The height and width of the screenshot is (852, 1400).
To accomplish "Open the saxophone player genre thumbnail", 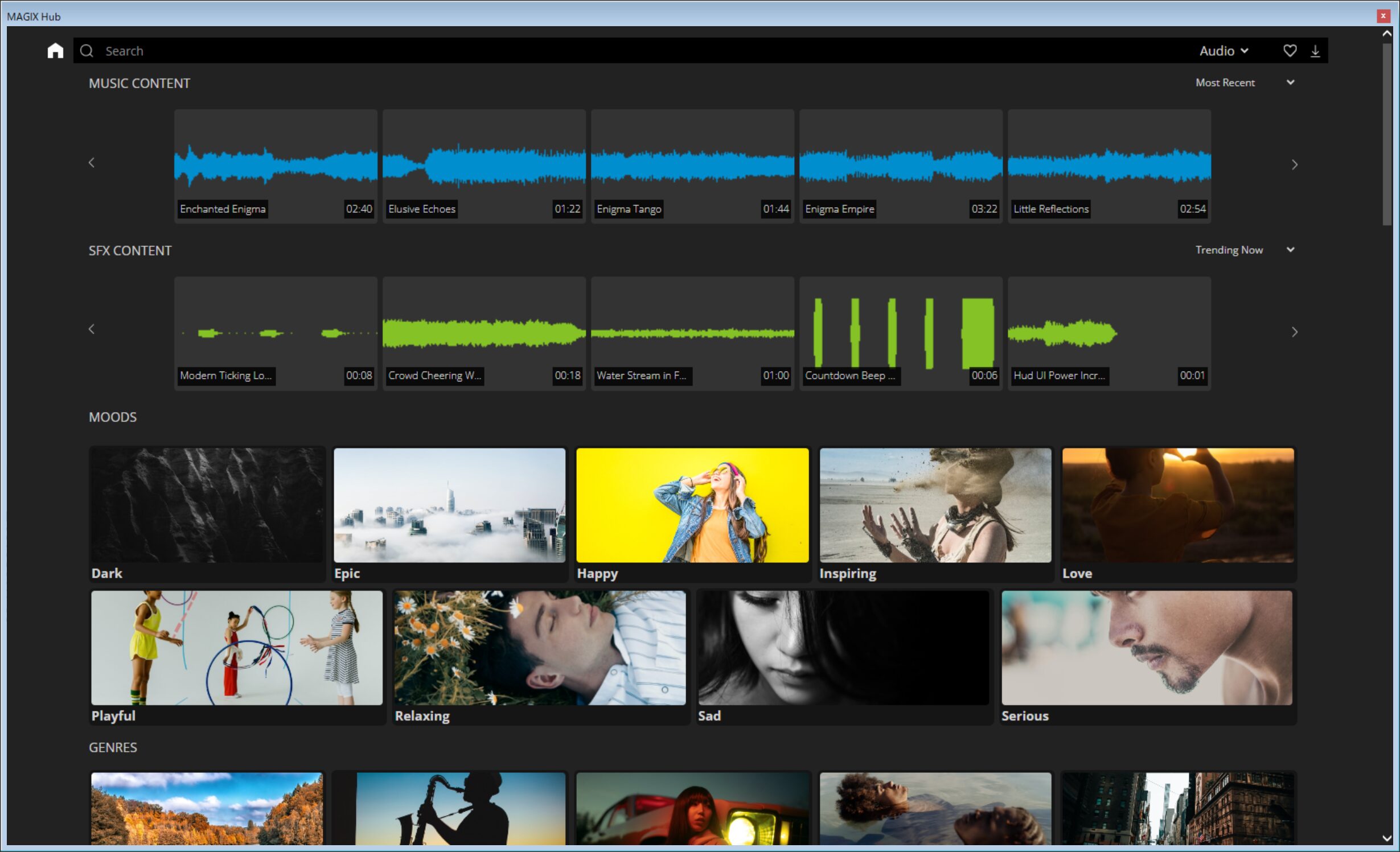I will [x=450, y=808].
